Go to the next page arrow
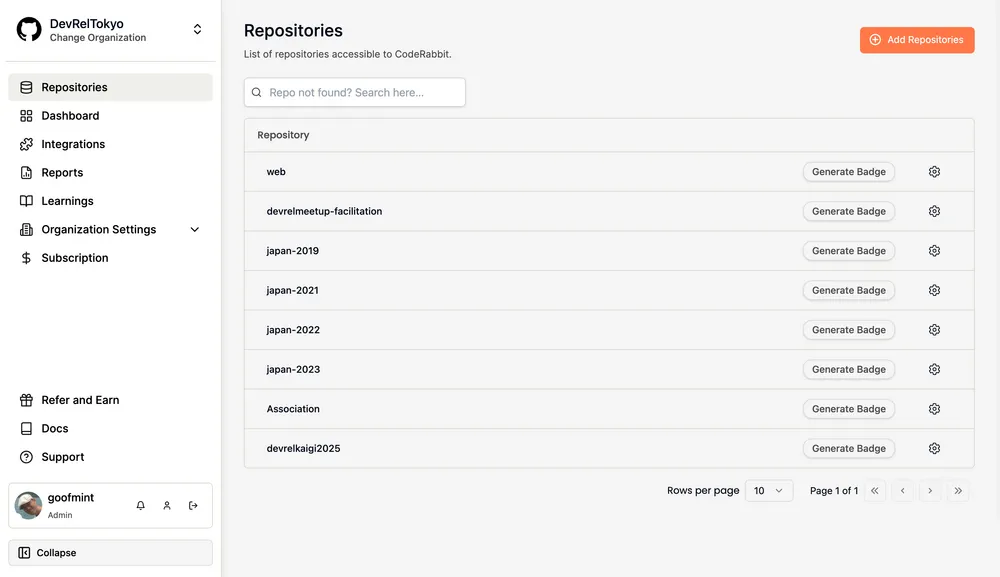1000x577 pixels. (930, 491)
